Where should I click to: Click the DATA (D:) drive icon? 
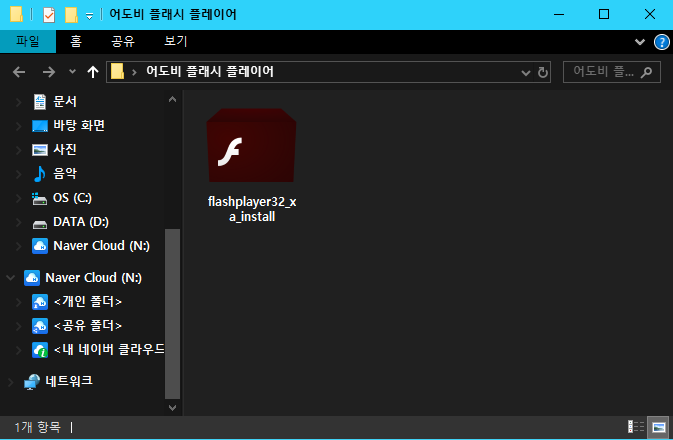coord(40,224)
